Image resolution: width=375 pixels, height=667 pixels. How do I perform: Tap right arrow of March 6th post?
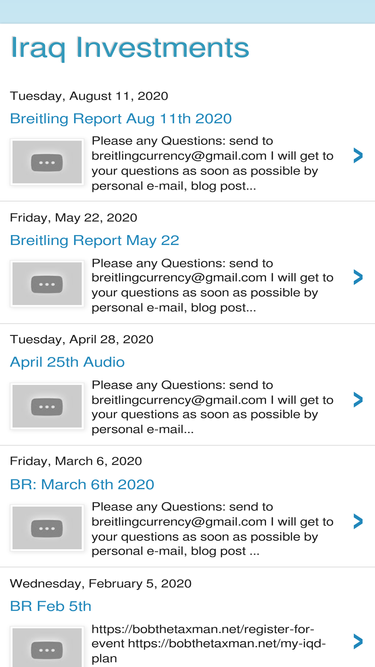(x=358, y=521)
